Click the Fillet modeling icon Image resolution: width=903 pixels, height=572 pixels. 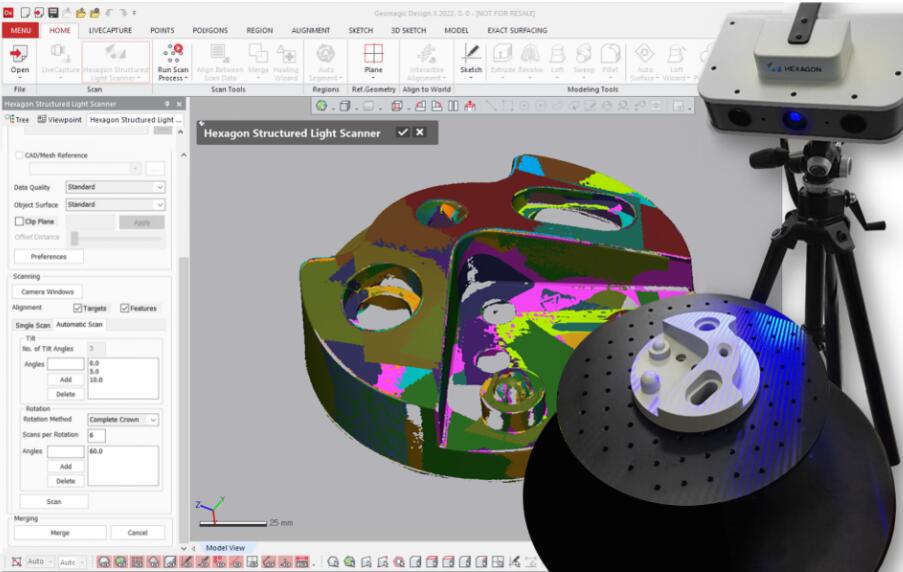[610, 54]
